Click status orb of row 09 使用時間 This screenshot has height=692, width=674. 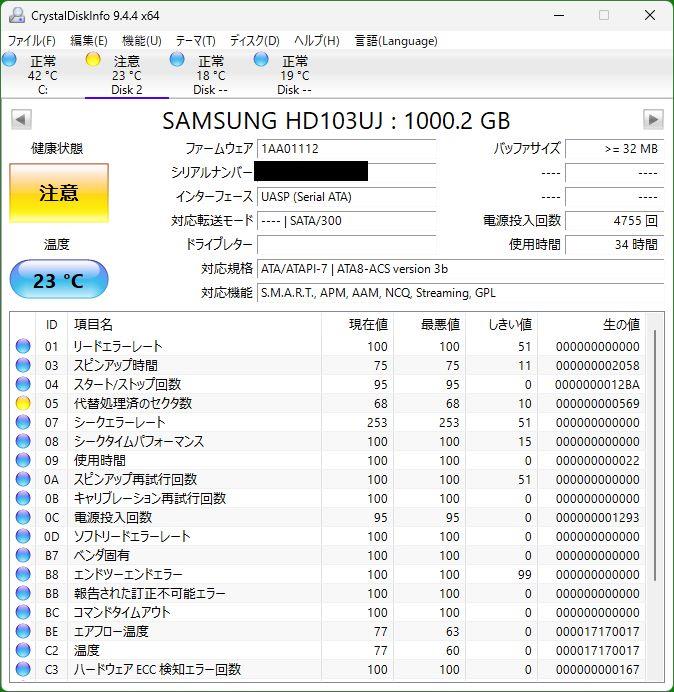click(23, 460)
